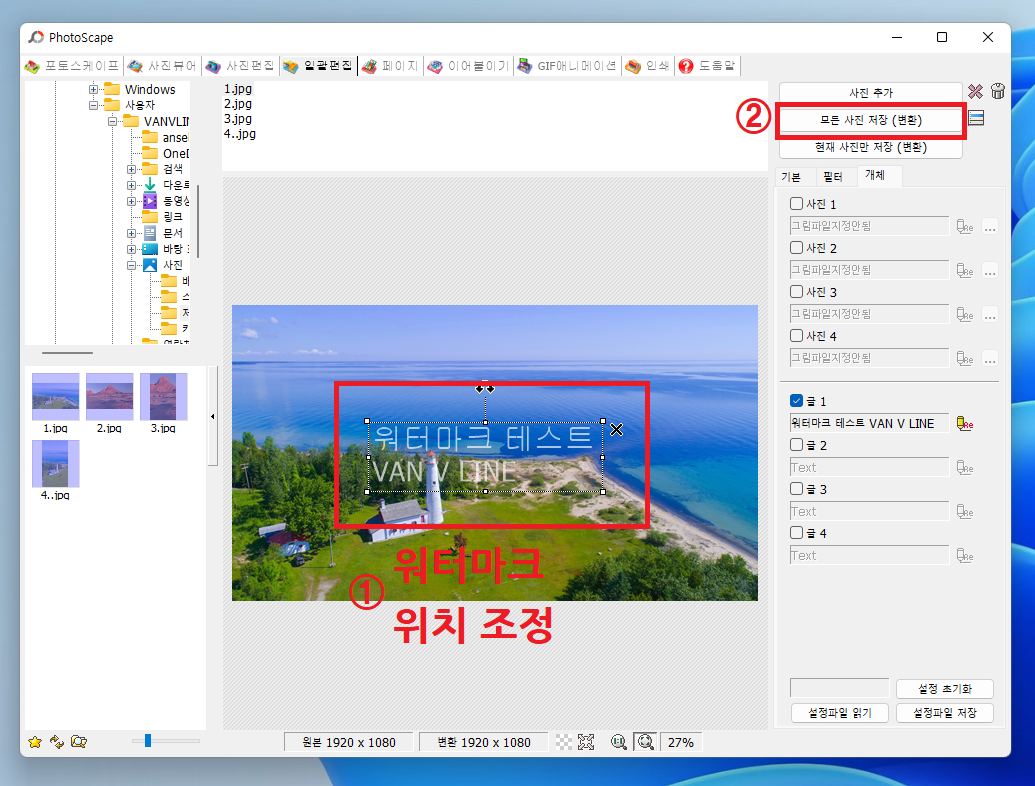Delete watermark text with its X handle
The height and width of the screenshot is (786, 1035).
[x=617, y=430]
